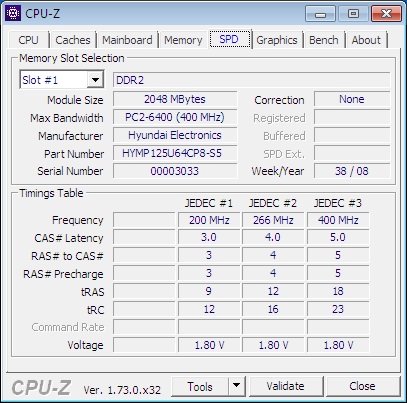Click JEDEC #2 tRC value 16
This screenshot has height=403, width=407.
[273, 309]
